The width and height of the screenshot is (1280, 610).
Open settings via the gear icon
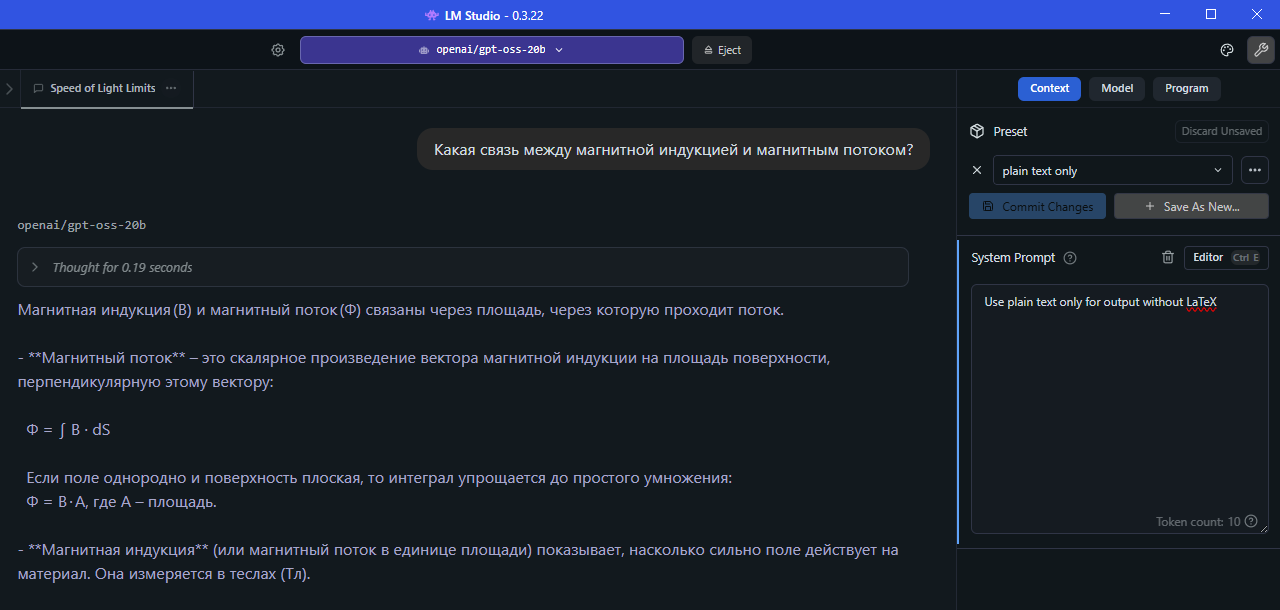[x=278, y=50]
